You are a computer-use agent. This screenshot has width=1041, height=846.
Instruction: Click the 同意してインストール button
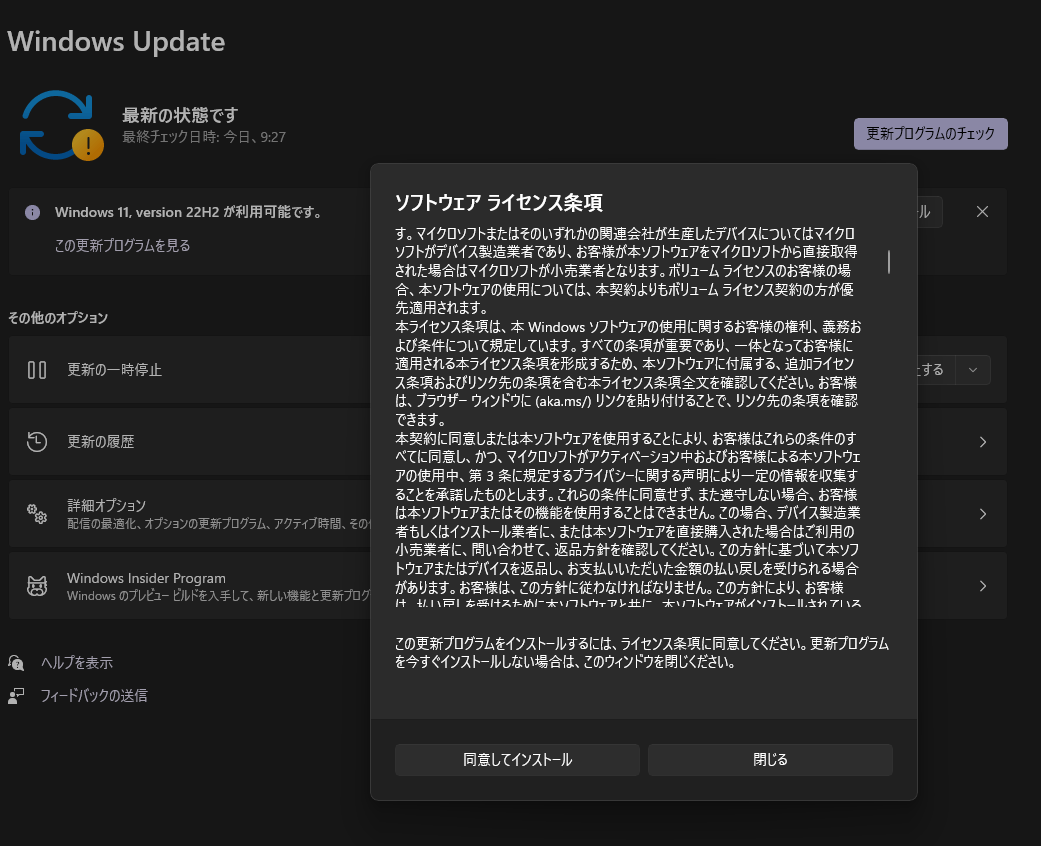[517, 760]
